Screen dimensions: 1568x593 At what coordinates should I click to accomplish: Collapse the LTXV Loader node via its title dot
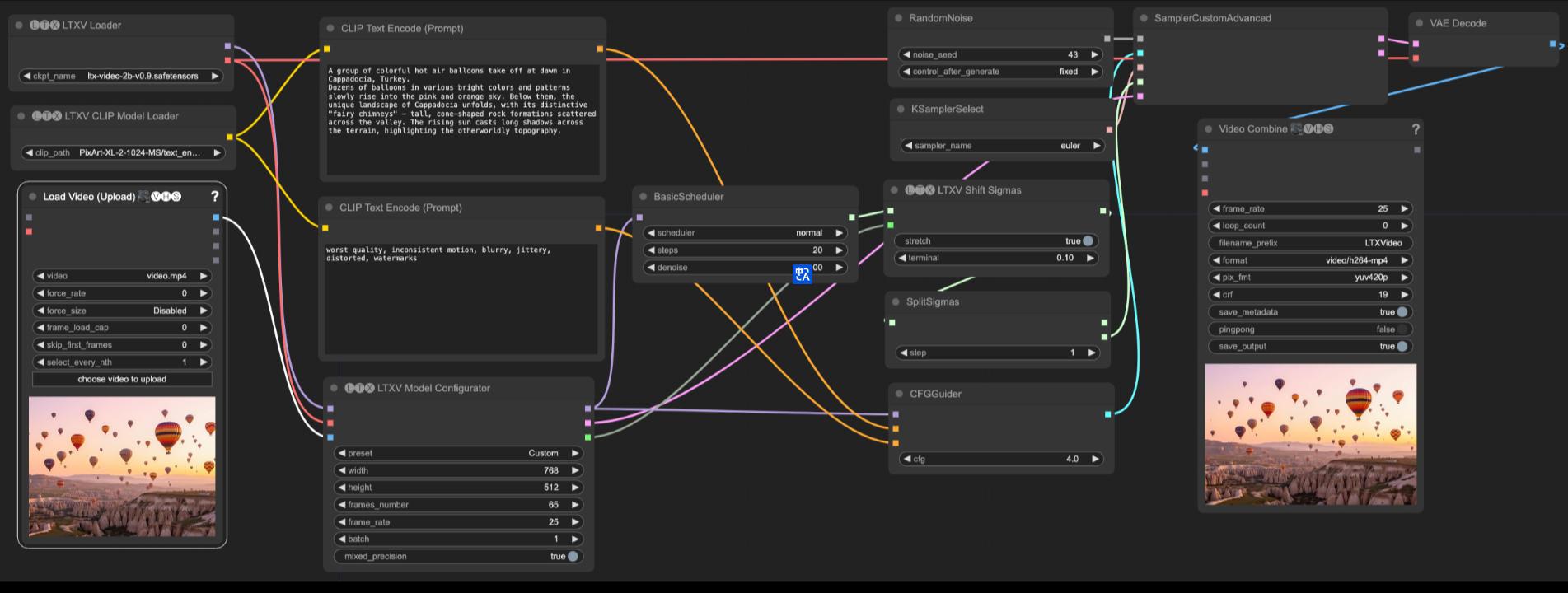coord(19,26)
